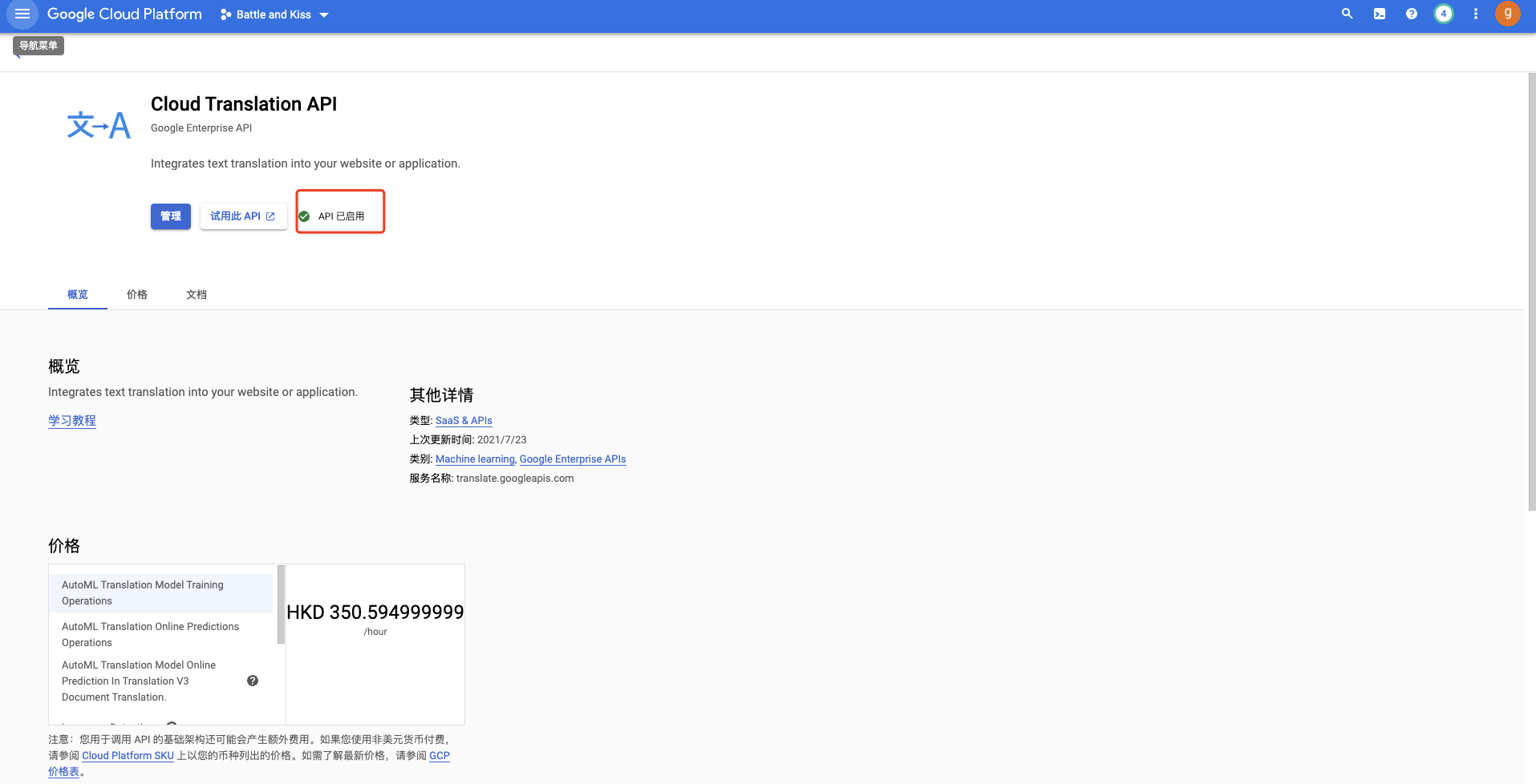Click the 试用此 API button
Screen dimensions: 1536x784
coord(243,216)
